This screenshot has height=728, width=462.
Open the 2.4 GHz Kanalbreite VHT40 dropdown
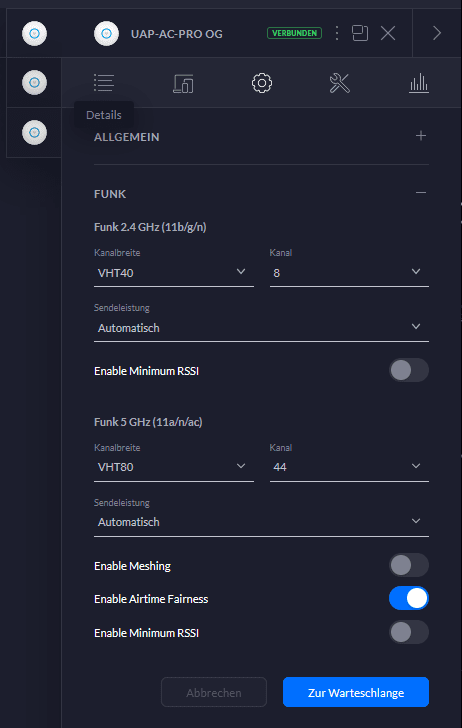click(x=174, y=273)
